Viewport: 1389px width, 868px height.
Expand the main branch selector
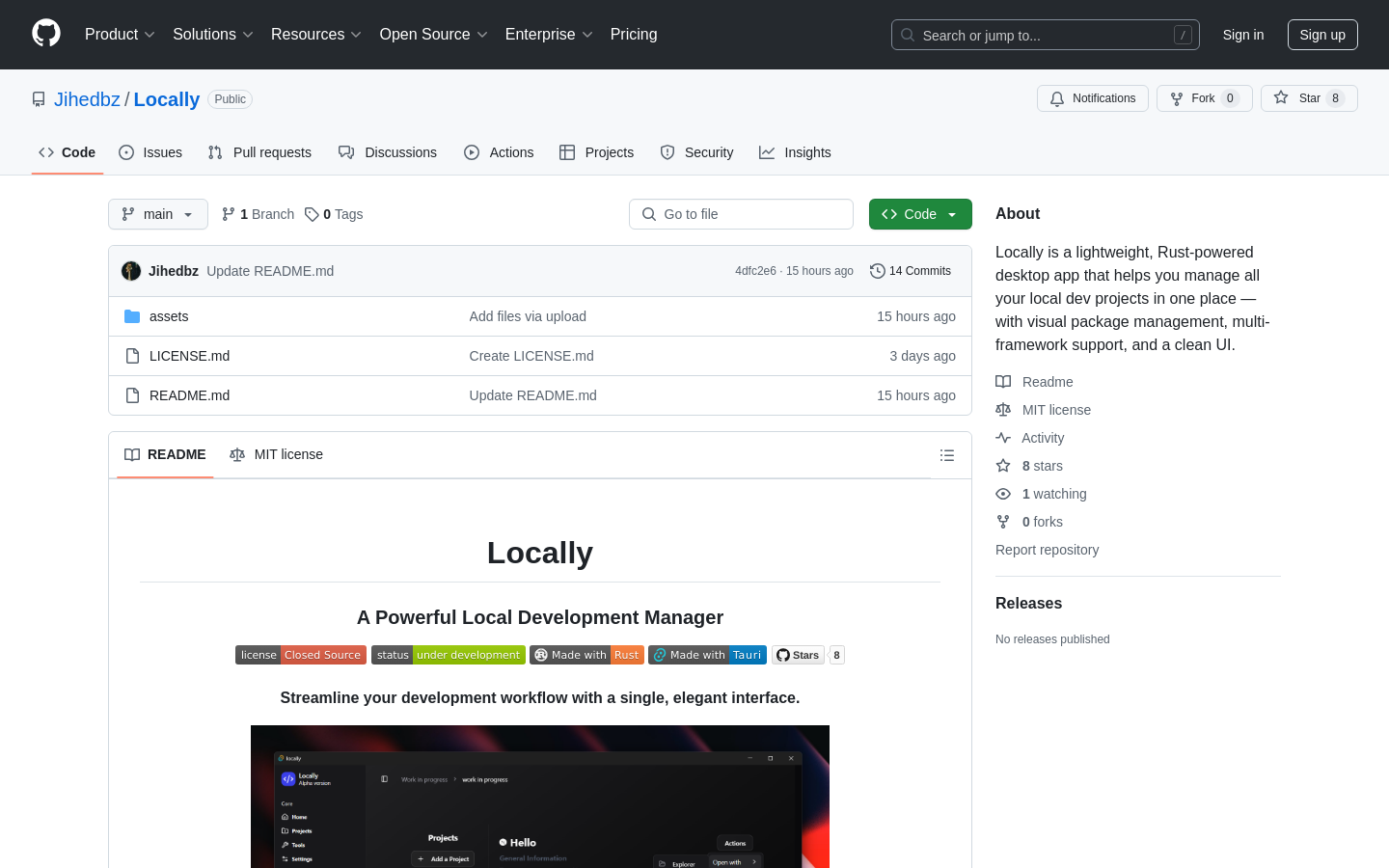[x=158, y=214]
